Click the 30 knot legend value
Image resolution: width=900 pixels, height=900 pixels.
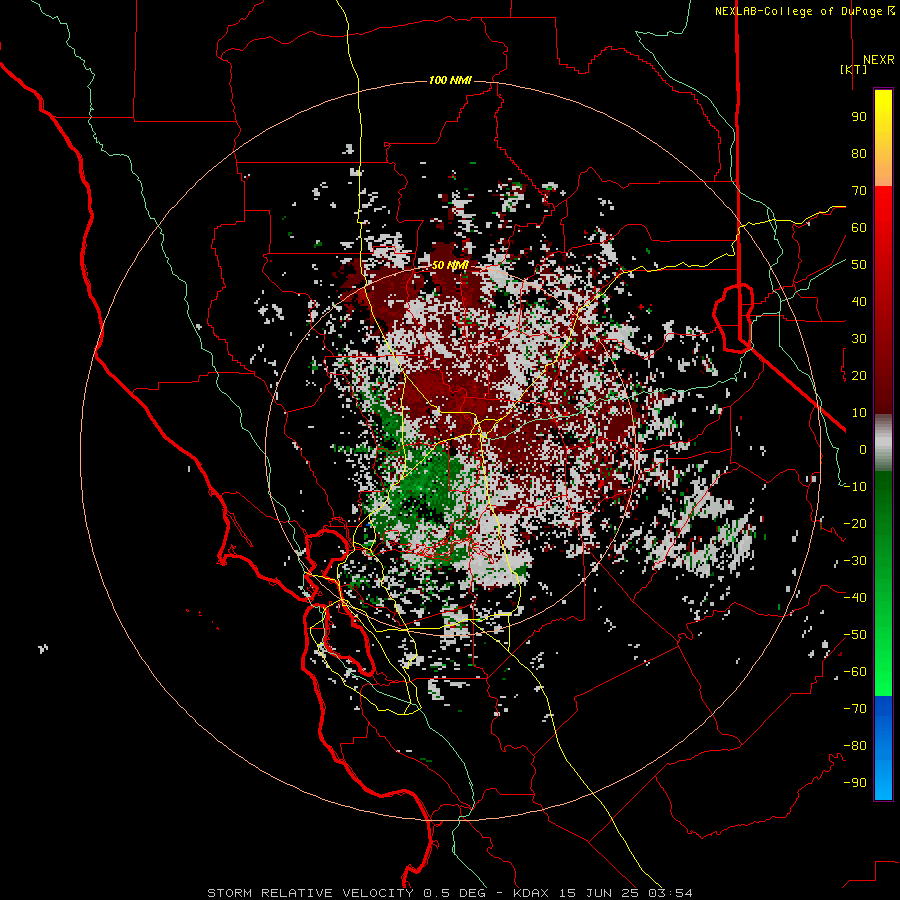[x=859, y=339]
